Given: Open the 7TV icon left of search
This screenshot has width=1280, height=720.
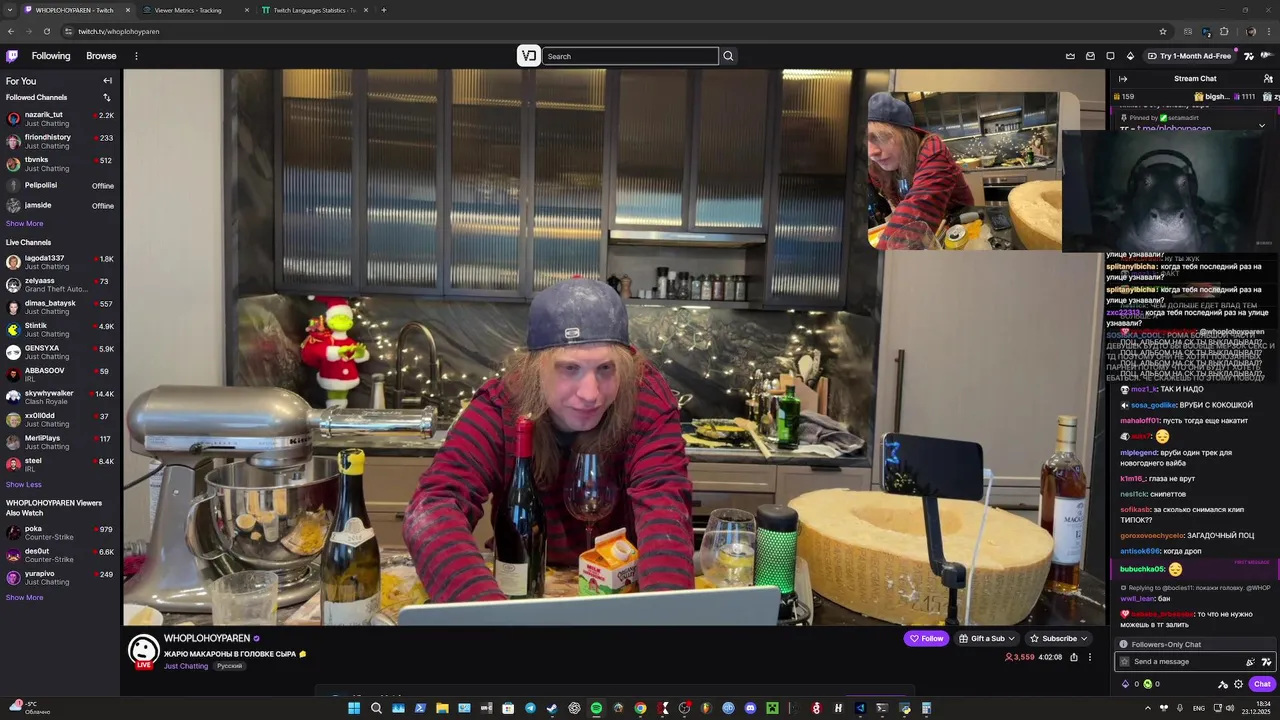Looking at the screenshot, I should [529, 56].
